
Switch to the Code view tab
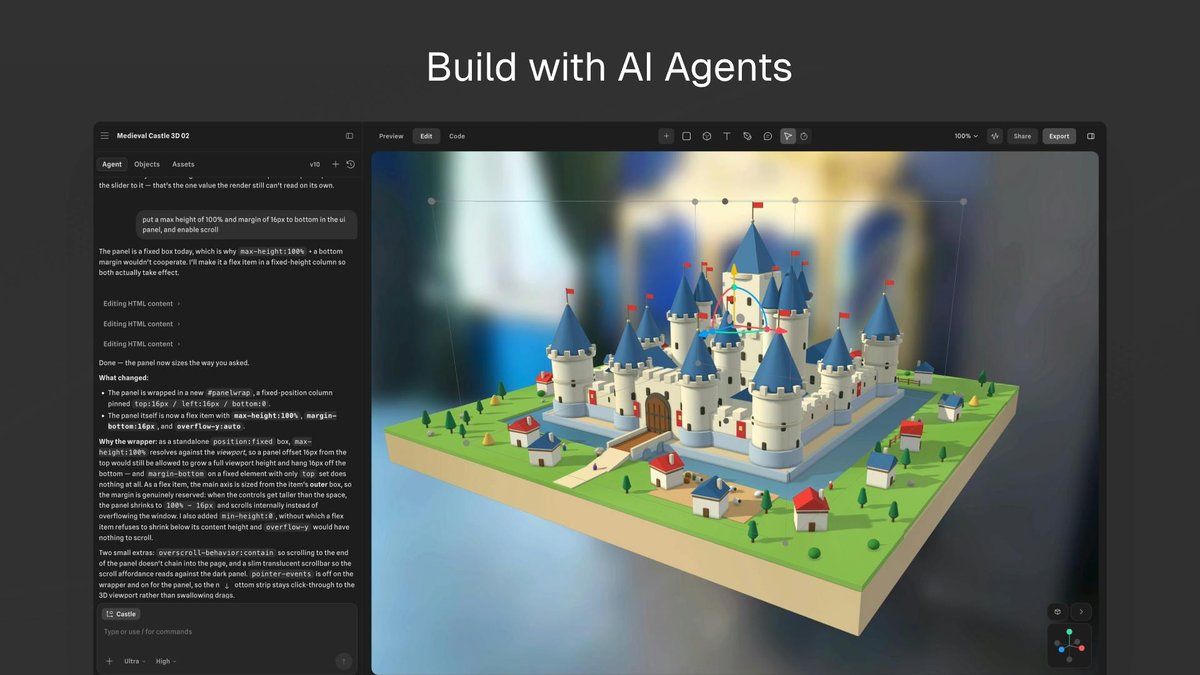[457, 136]
